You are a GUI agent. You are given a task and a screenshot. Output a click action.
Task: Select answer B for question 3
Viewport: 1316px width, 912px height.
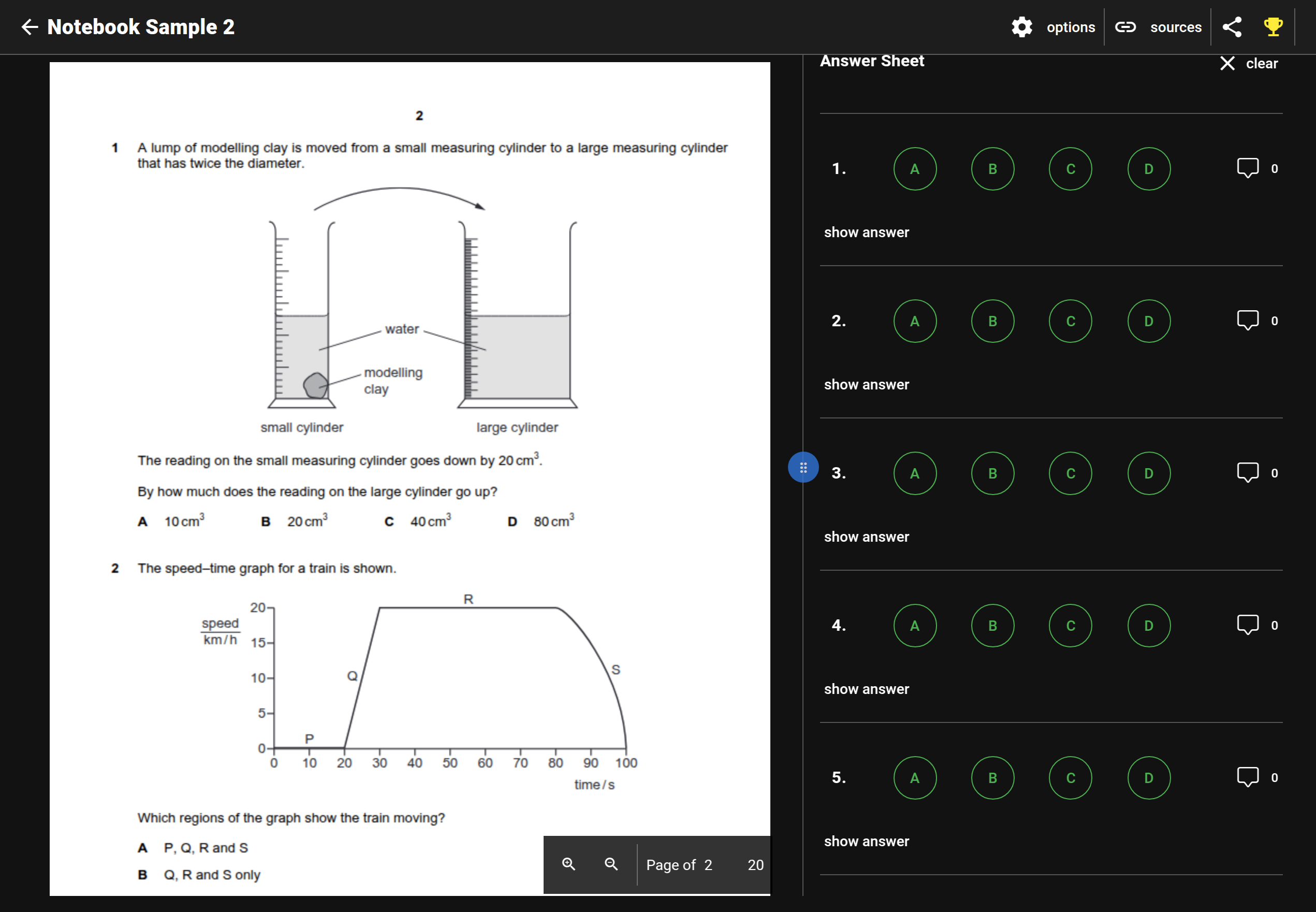coord(993,473)
